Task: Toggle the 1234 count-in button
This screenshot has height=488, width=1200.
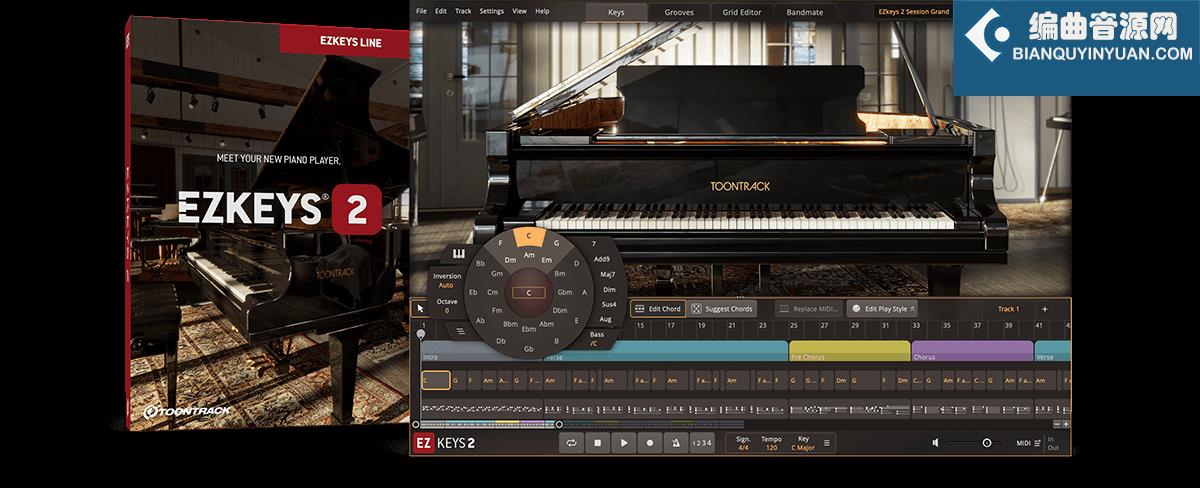Action: click(703, 442)
